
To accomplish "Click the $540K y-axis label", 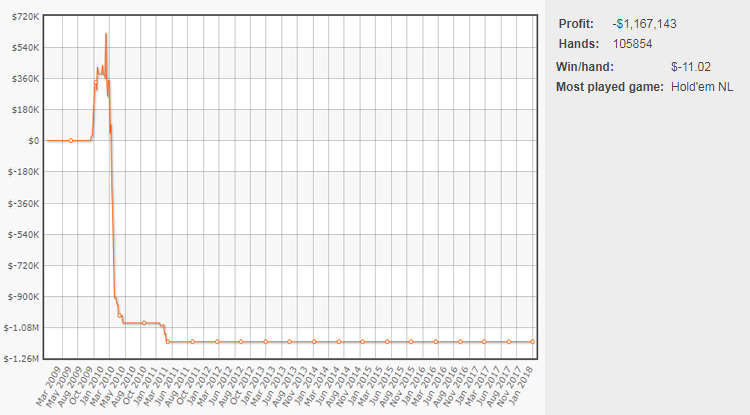I will click(23, 47).
